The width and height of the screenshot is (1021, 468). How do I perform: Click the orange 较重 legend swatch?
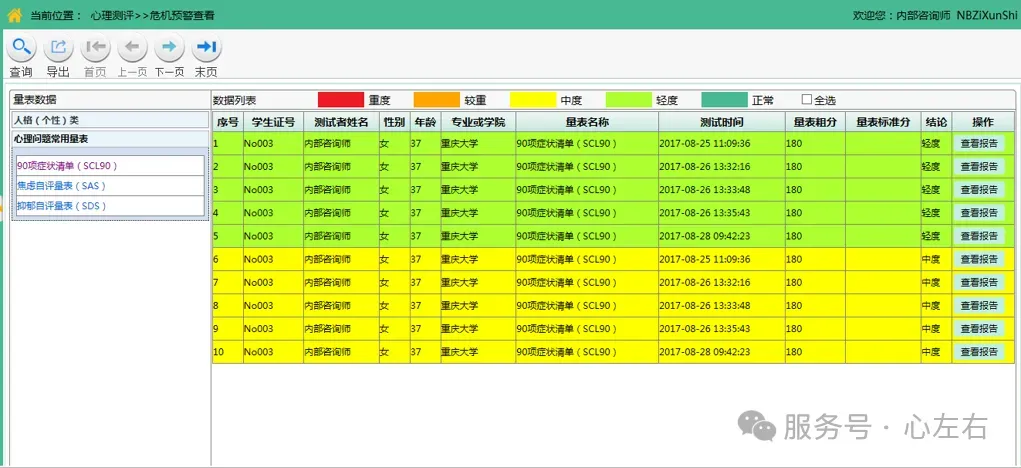point(436,100)
